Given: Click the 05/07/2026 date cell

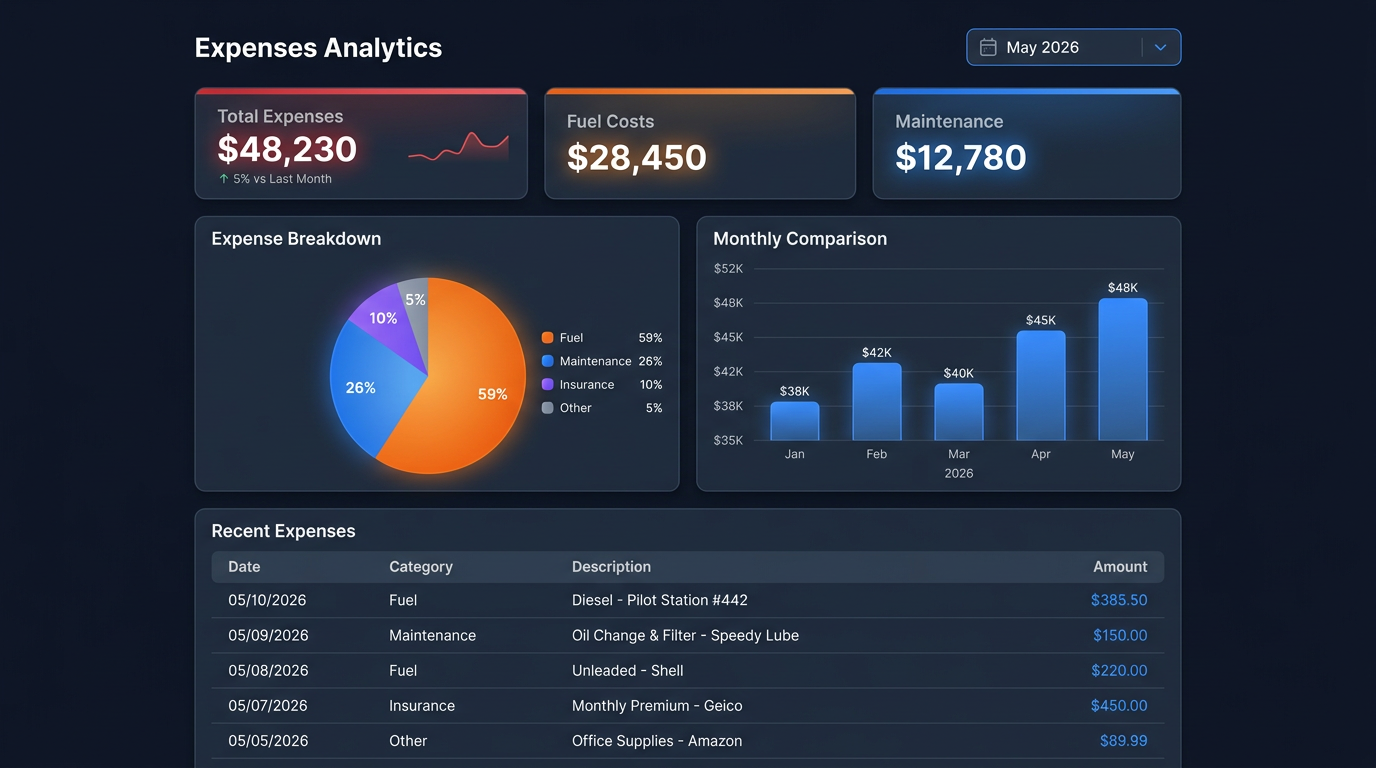Looking at the screenshot, I should tap(267, 705).
